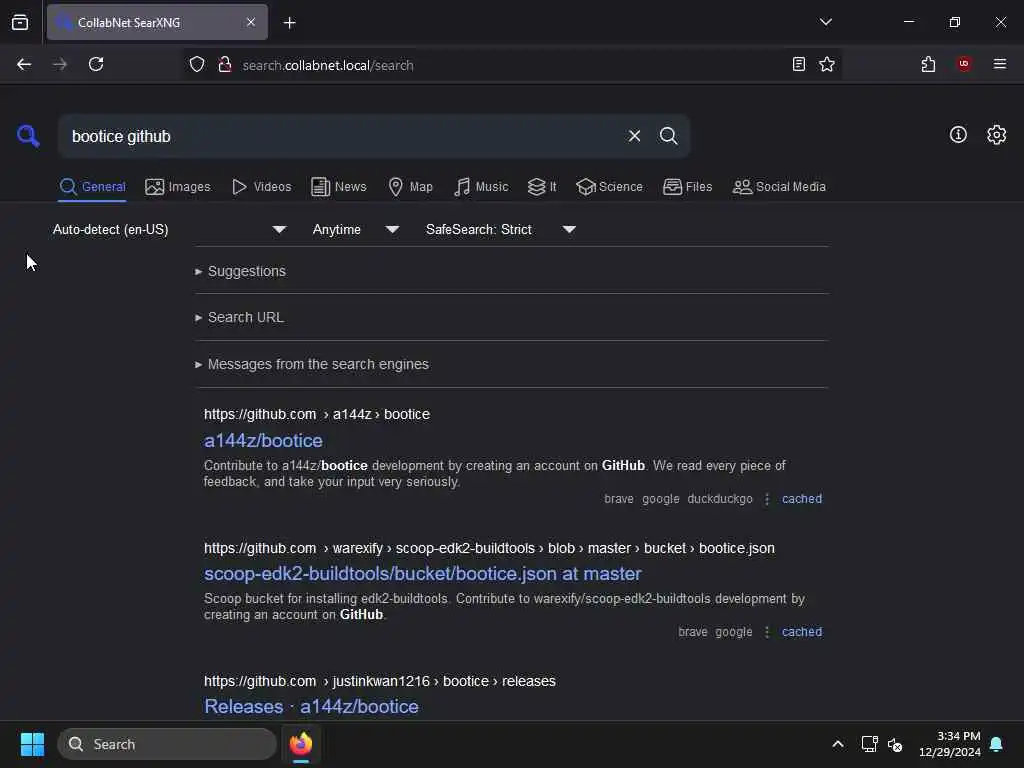Open cached version of a144z/bootice result
This screenshot has height=768, width=1024.
[802, 499]
